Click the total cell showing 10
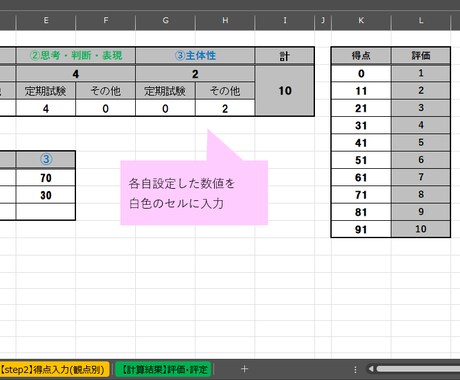The image size is (460, 380). point(285,91)
